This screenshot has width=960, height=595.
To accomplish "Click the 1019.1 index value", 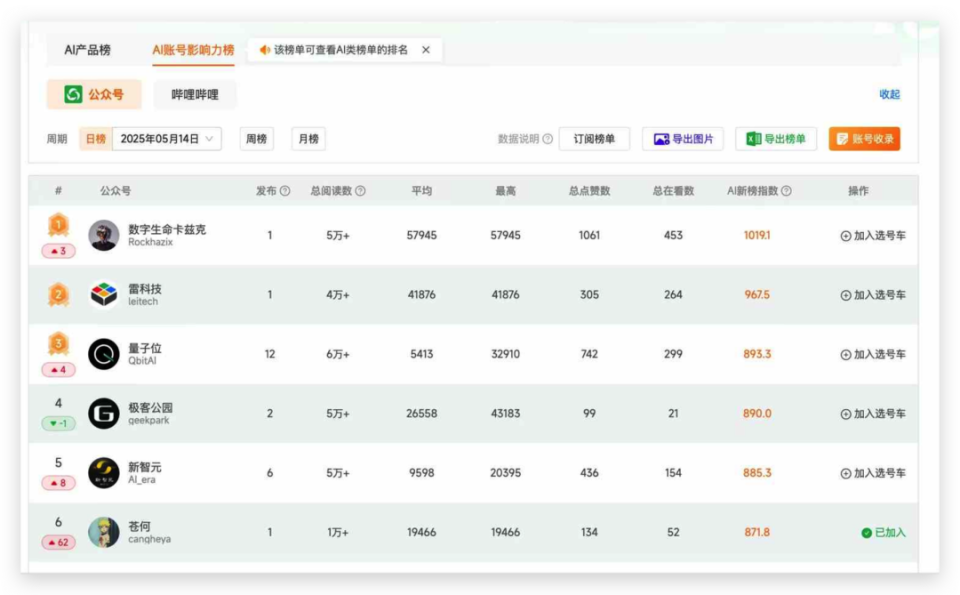I will (757, 236).
